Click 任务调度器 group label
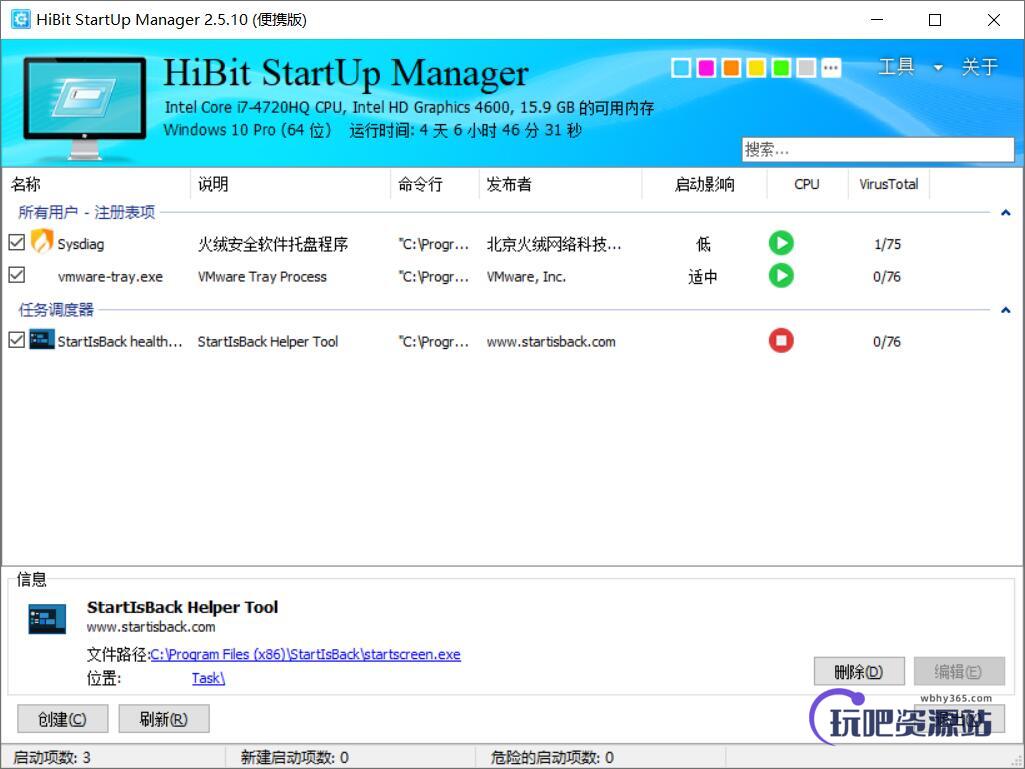 click(x=56, y=310)
